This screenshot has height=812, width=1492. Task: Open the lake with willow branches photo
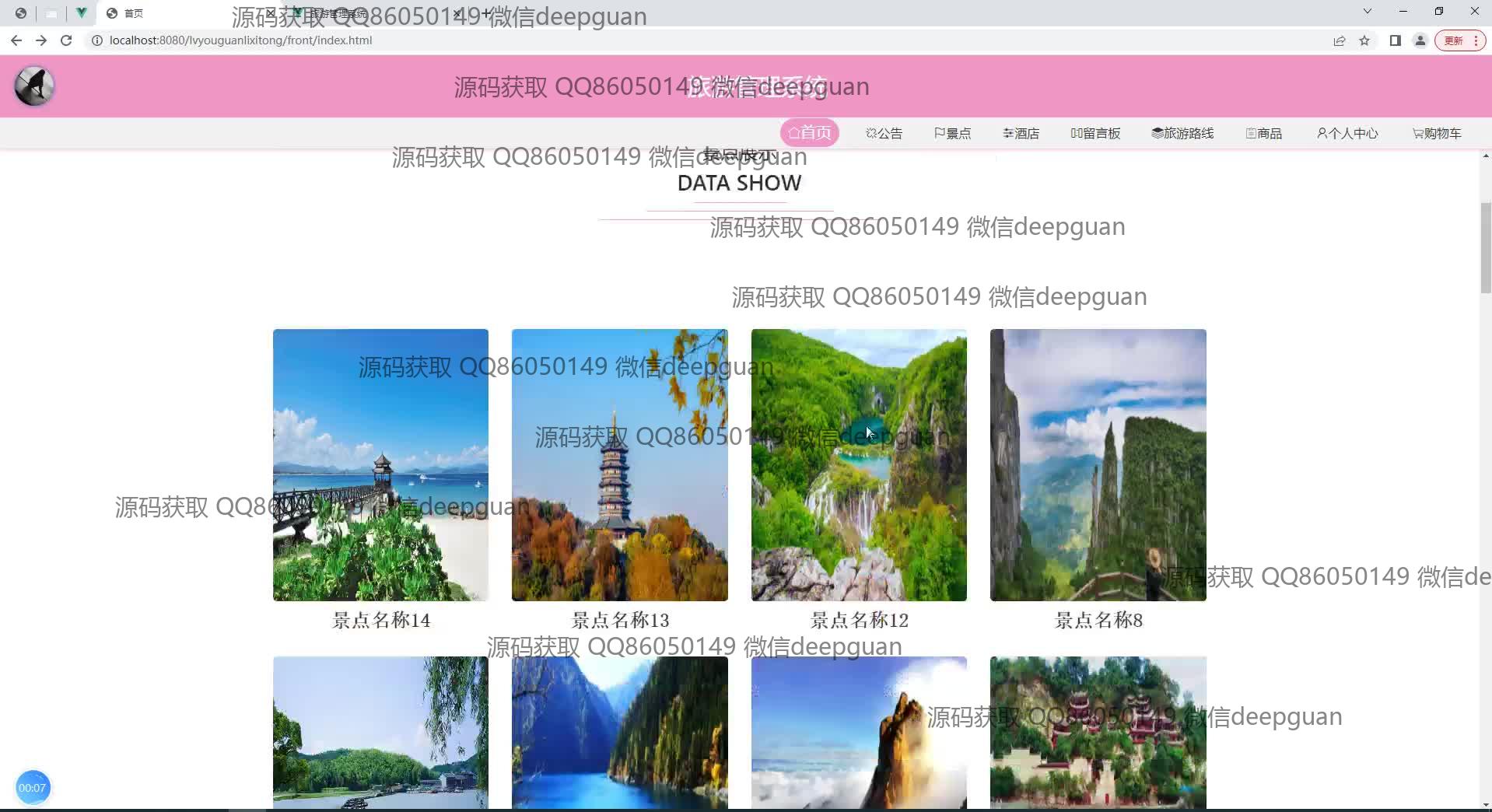tap(380, 733)
